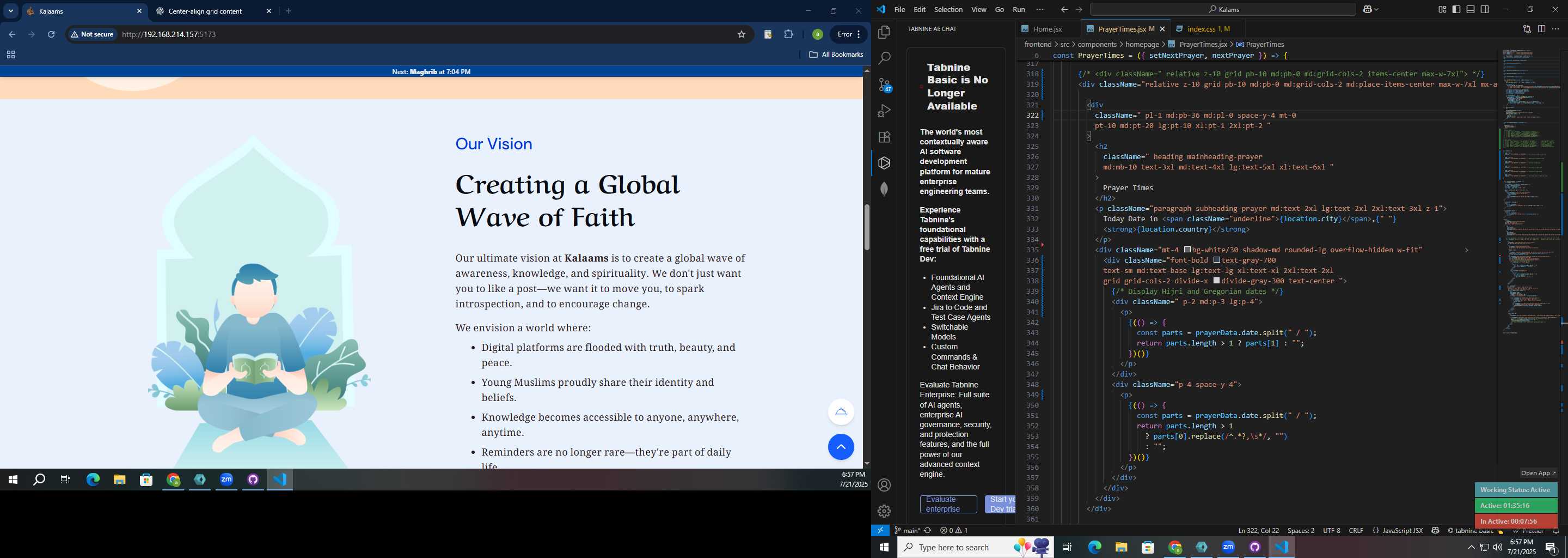This screenshot has height=558, width=1568.
Task: Open browser tab search dropdown arrow
Action: 10,11
